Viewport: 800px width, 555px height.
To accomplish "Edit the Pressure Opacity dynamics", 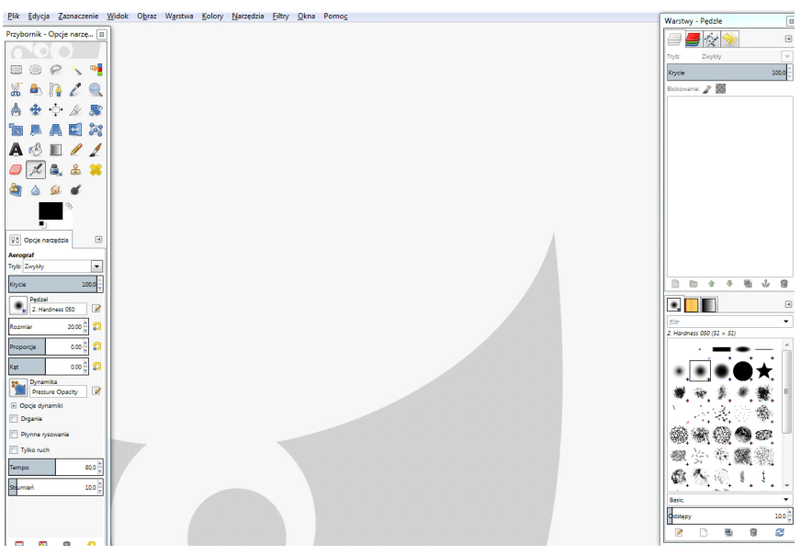I will (96, 391).
